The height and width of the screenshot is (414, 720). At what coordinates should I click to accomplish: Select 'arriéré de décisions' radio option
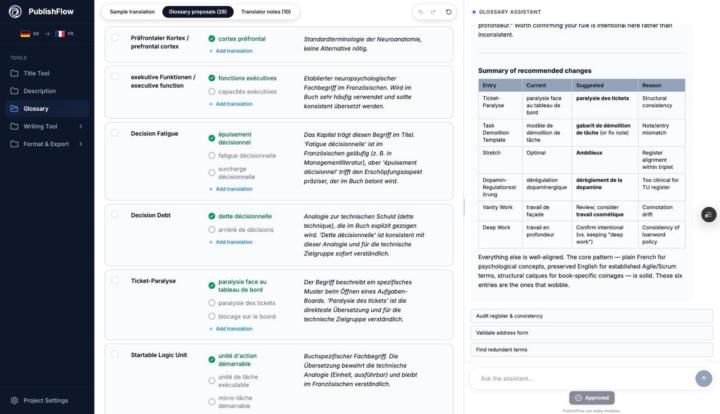pyautogui.click(x=212, y=230)
